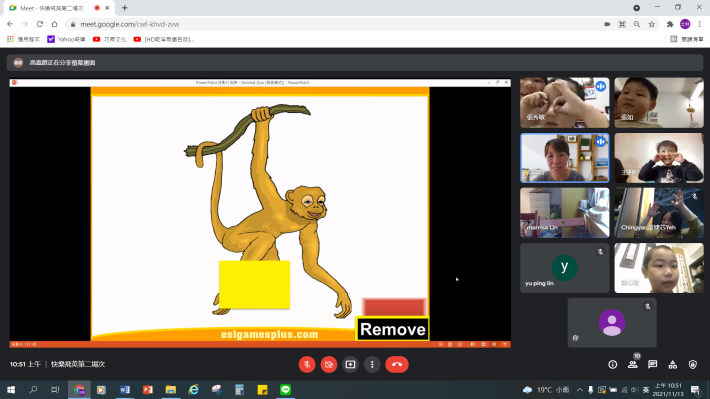Open meeting details info icon
This screenshot has height=399, width=710.
coord(613,365)
